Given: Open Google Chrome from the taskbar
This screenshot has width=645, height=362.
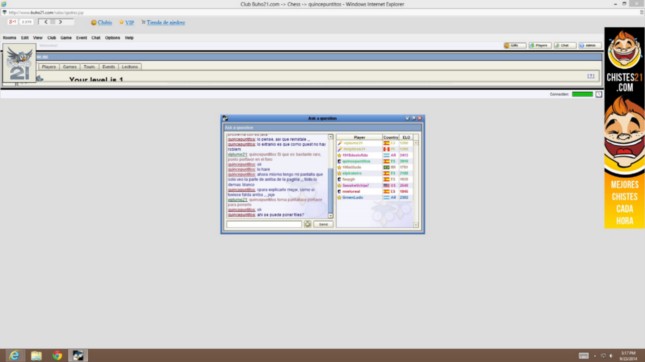Looking at the screenshot, I should (x=57, y=355).
